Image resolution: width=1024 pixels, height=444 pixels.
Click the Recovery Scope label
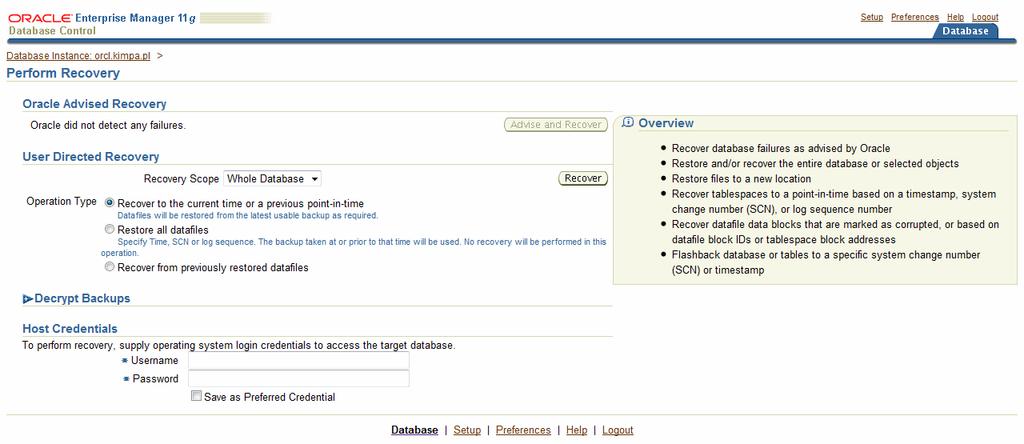pos(182,178)
